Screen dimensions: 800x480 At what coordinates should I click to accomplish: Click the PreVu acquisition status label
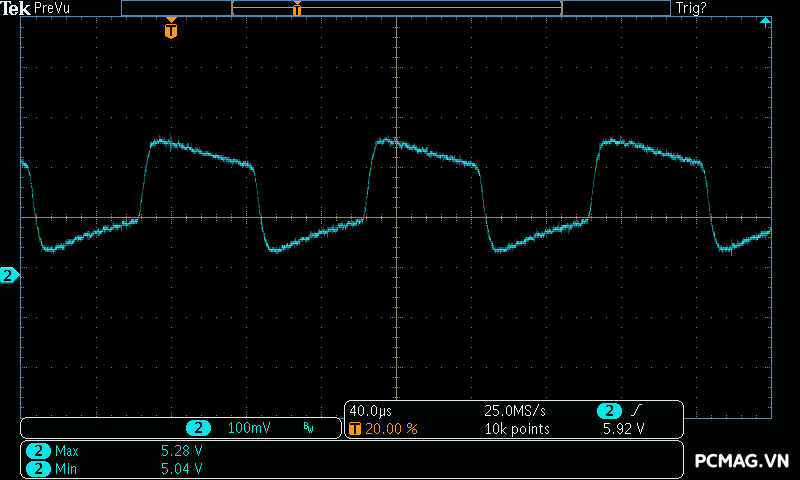pos(51,8)
